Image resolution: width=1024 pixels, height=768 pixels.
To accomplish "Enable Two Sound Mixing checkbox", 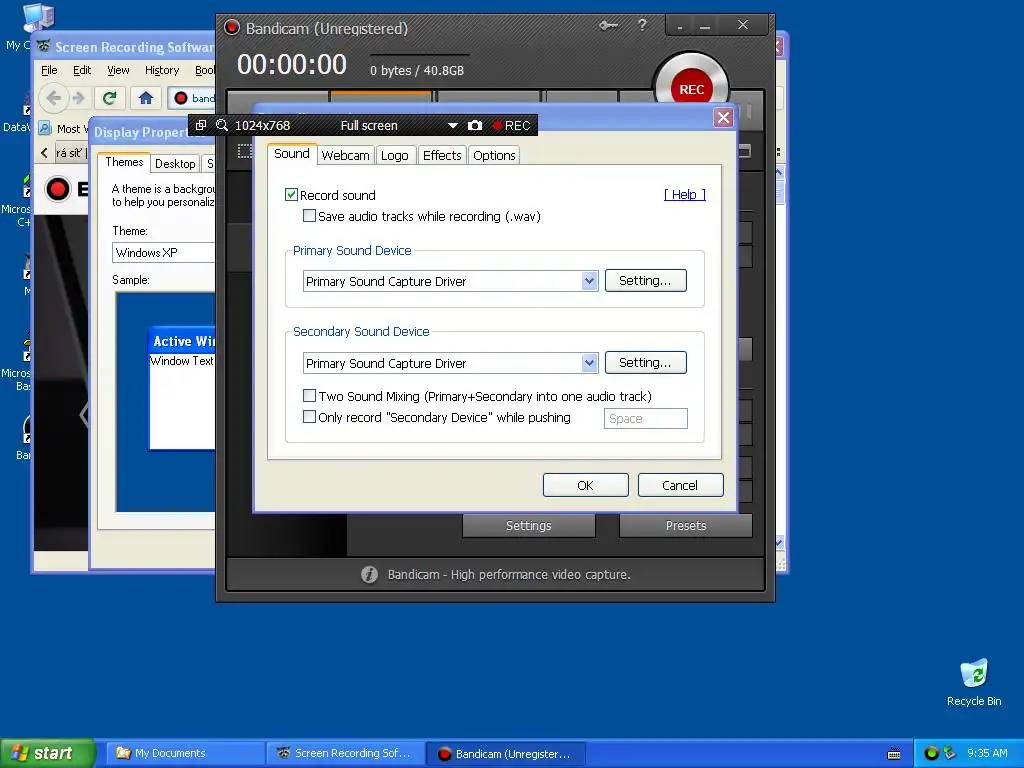I will click(x=310, y=396).
